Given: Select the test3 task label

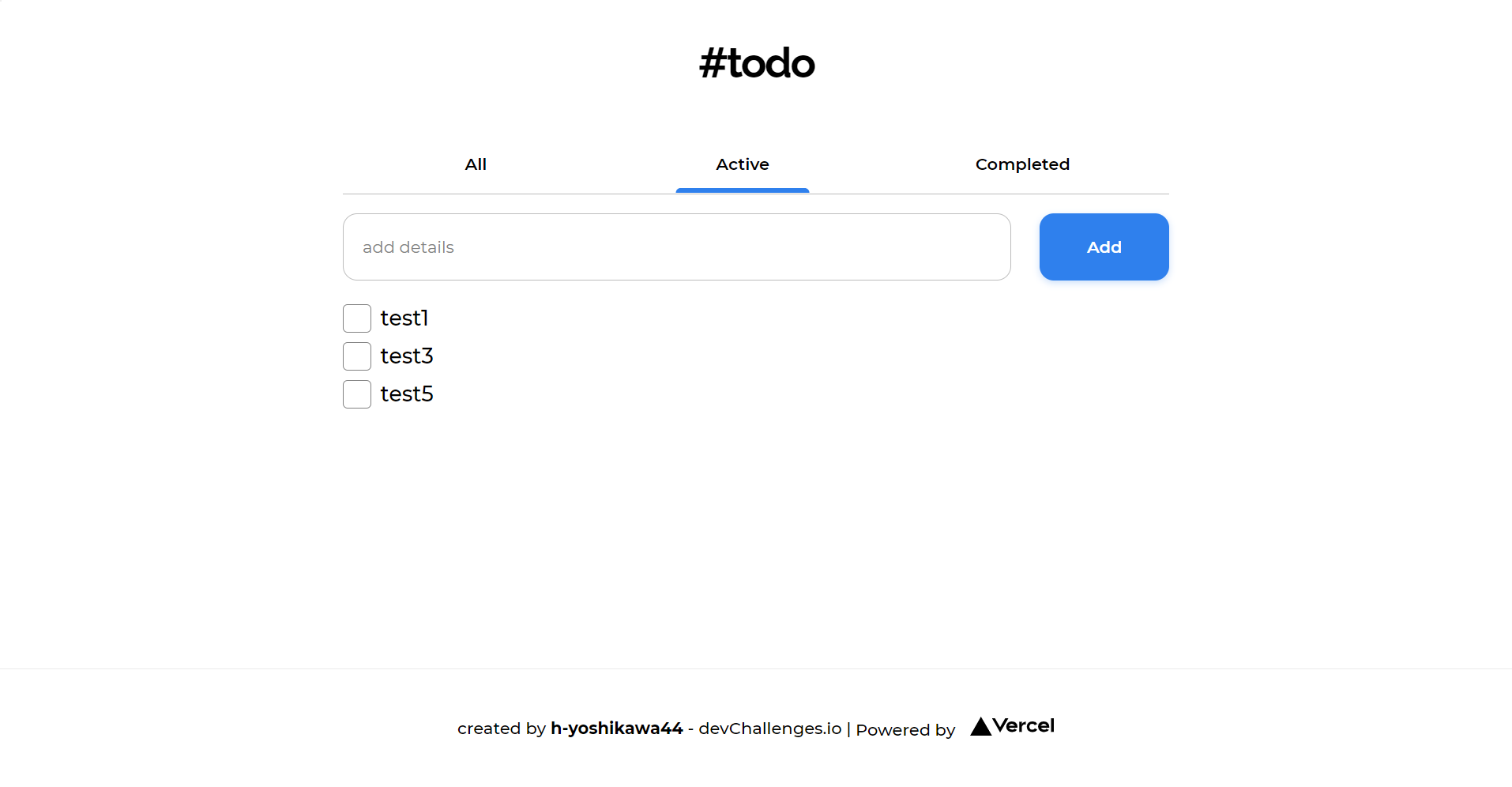Looking at the screenshot, I should coord(407,356).
